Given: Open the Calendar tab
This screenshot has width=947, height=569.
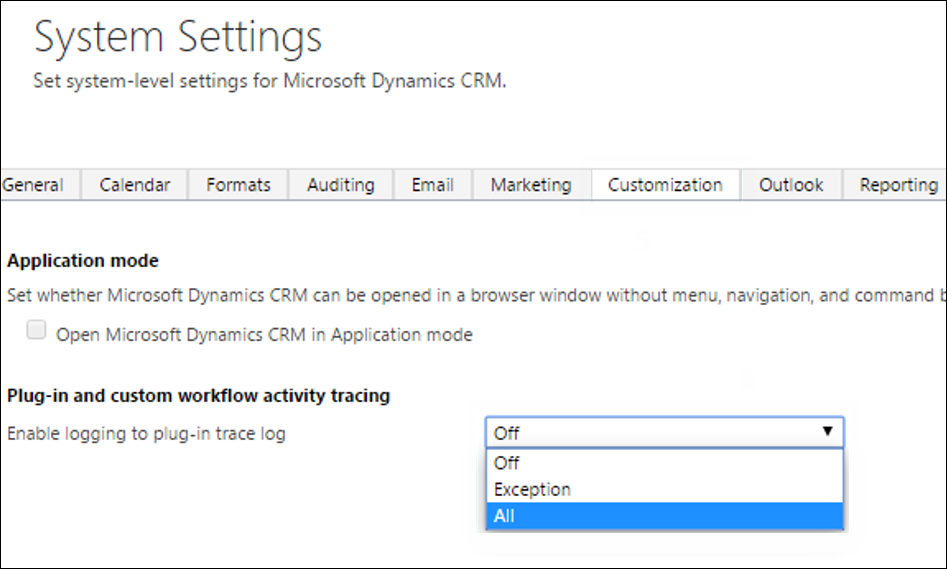Looking at the screenshot, I should (x=134, y=185).
